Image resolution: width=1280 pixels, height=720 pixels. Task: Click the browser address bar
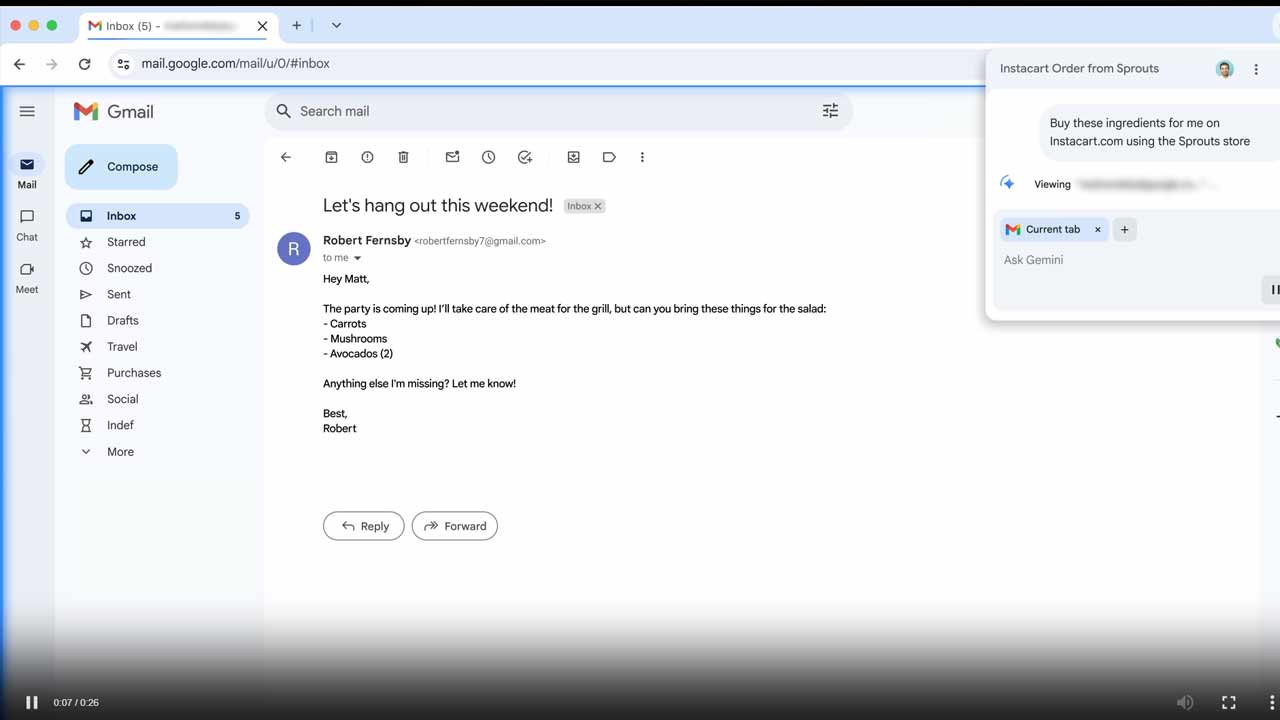pos(545,64)
